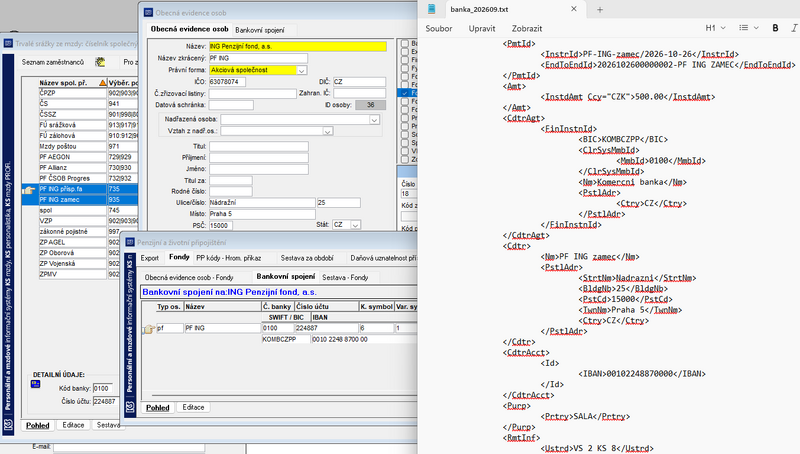The image size is (800, 454).
Task: Select the Obecná evidence osob tab
Action: [189, 29]
